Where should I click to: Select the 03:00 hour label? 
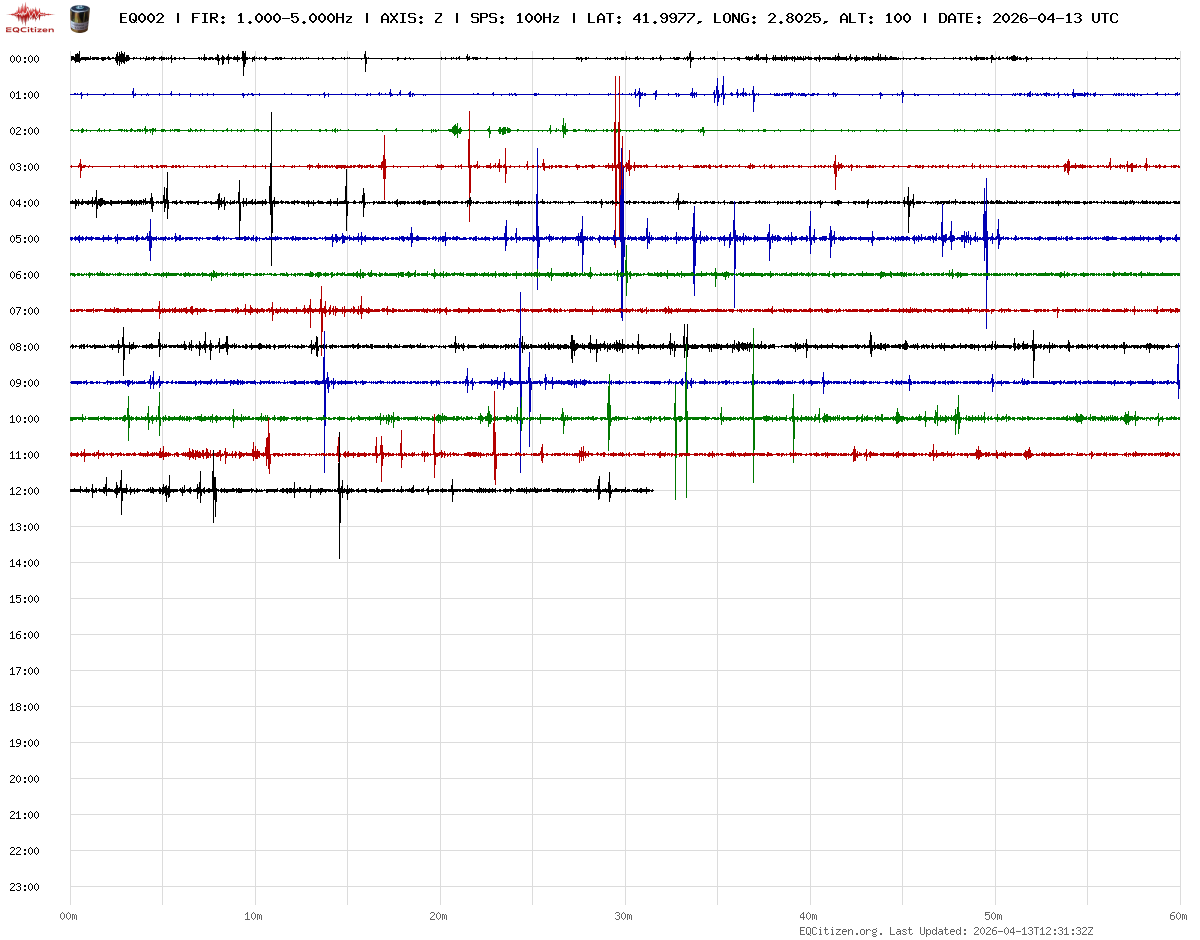point(24,167)
